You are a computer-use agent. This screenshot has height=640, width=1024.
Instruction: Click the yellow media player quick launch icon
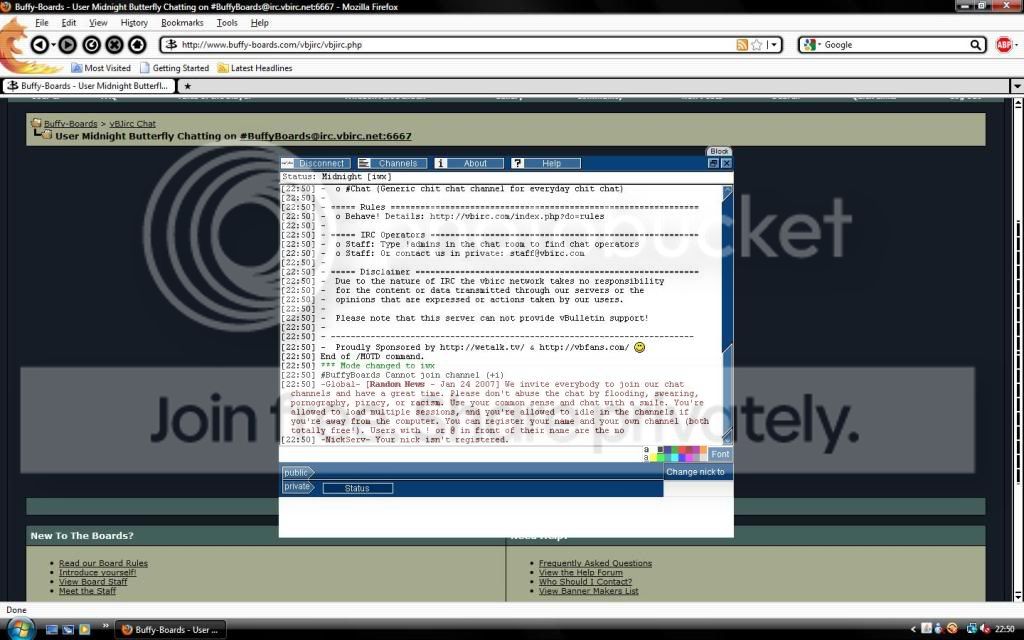(x=84, y=630)
